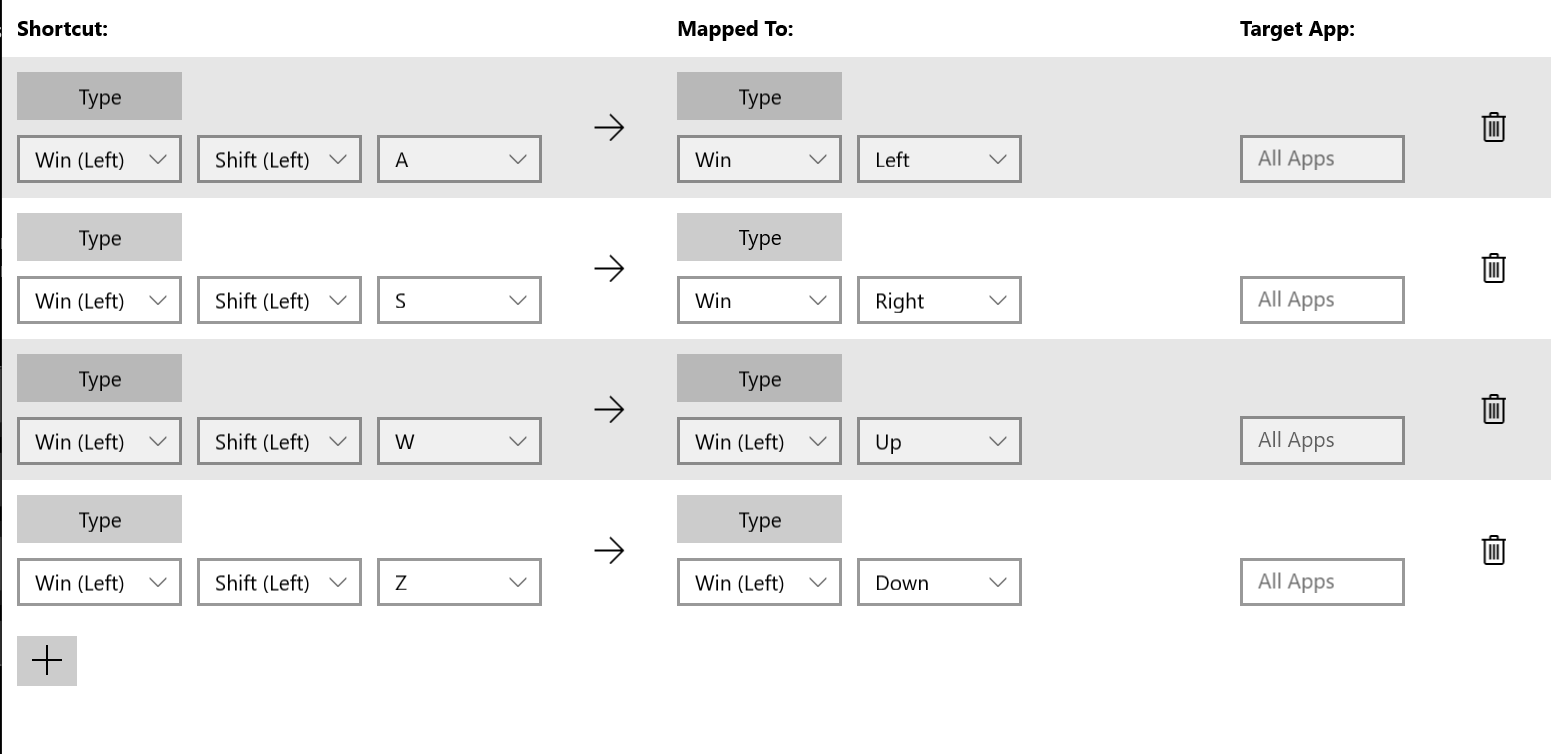
Task: Click Type for the Win+Left mapping
Action: (x=759, y=96)
